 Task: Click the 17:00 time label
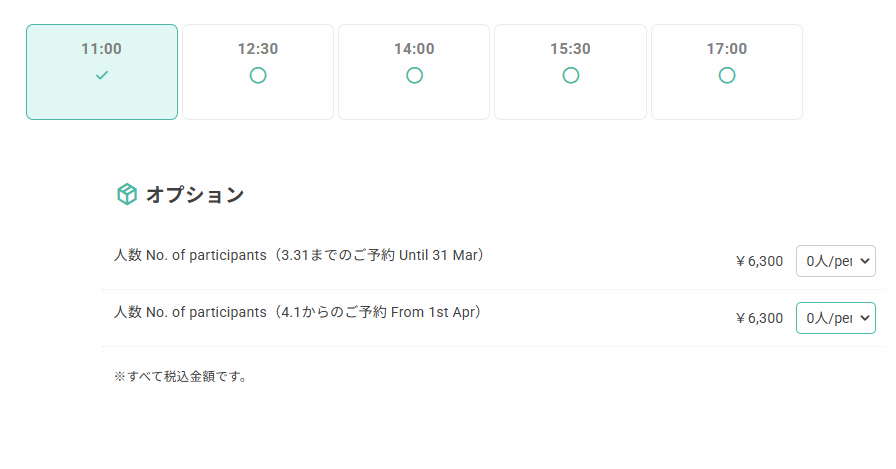click(727, 49)
